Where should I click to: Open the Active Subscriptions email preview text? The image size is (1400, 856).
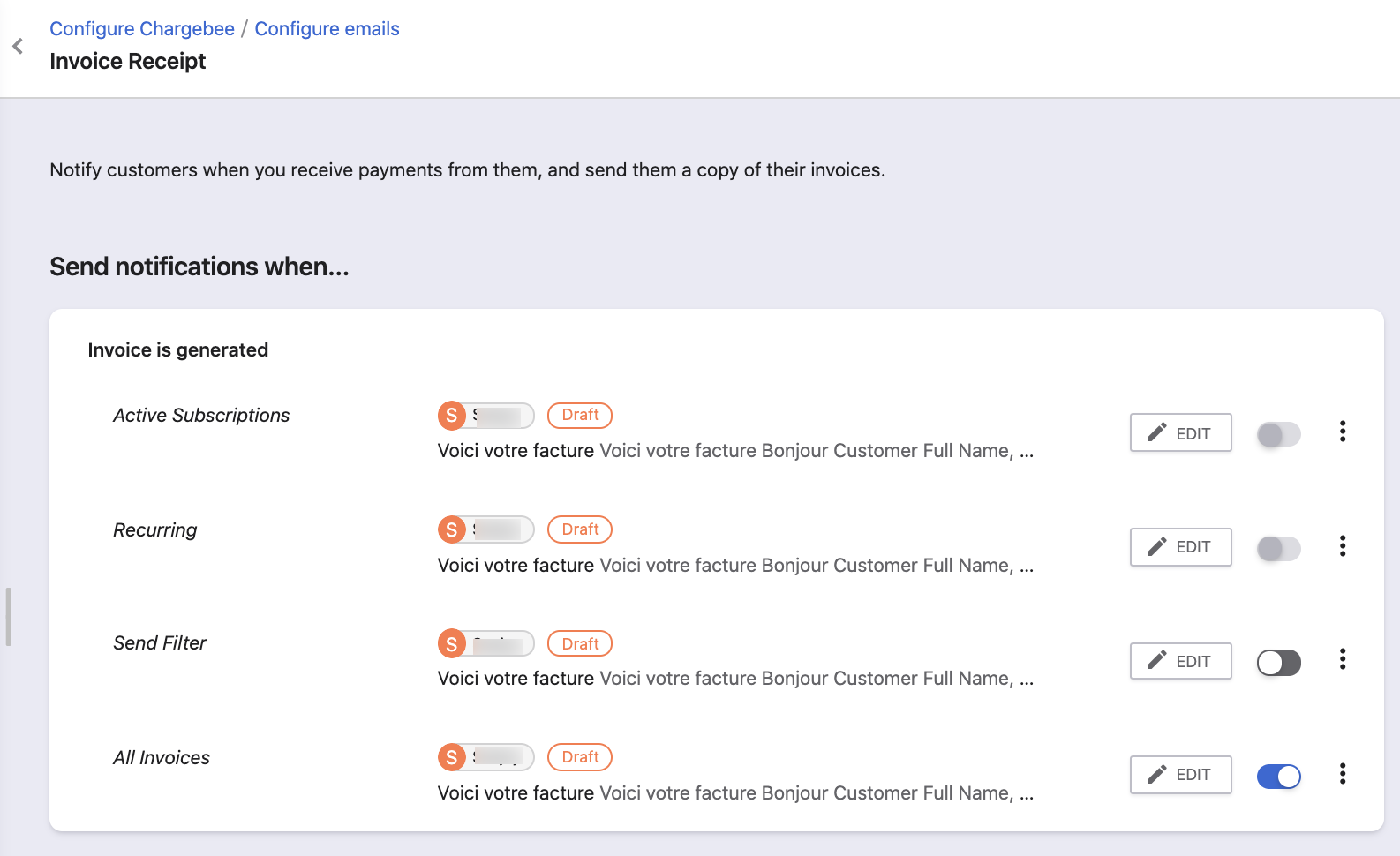pyautogui.click(x=734, y=451)
